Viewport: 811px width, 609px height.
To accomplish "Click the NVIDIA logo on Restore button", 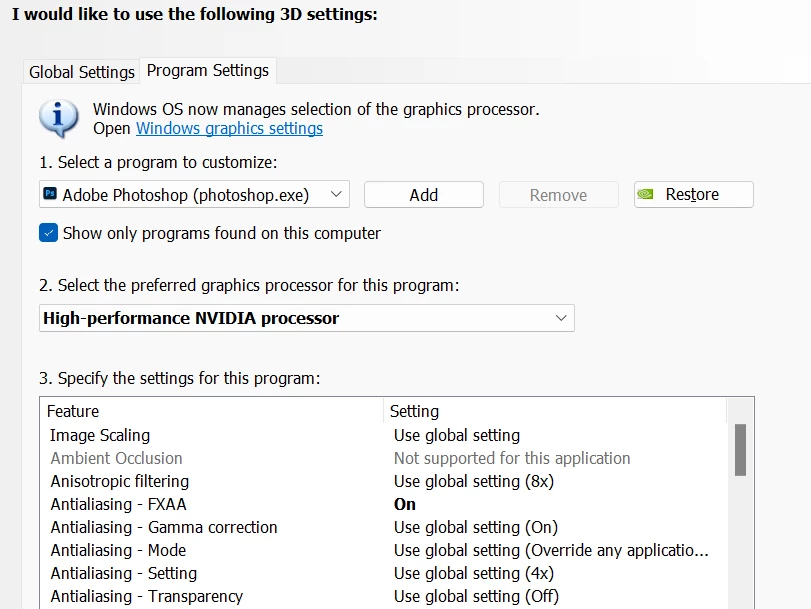I will (x=645, y=194).
